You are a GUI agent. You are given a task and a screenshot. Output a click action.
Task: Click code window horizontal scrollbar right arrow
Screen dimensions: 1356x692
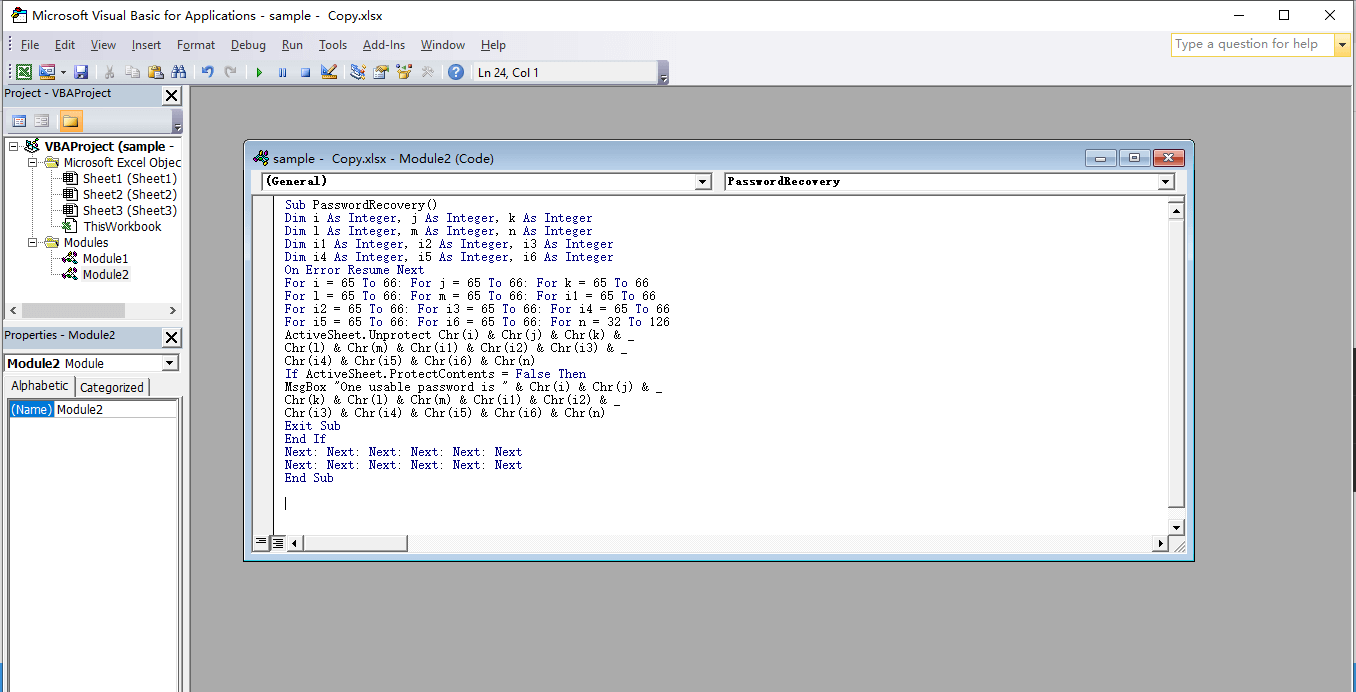click(1160, 543)
